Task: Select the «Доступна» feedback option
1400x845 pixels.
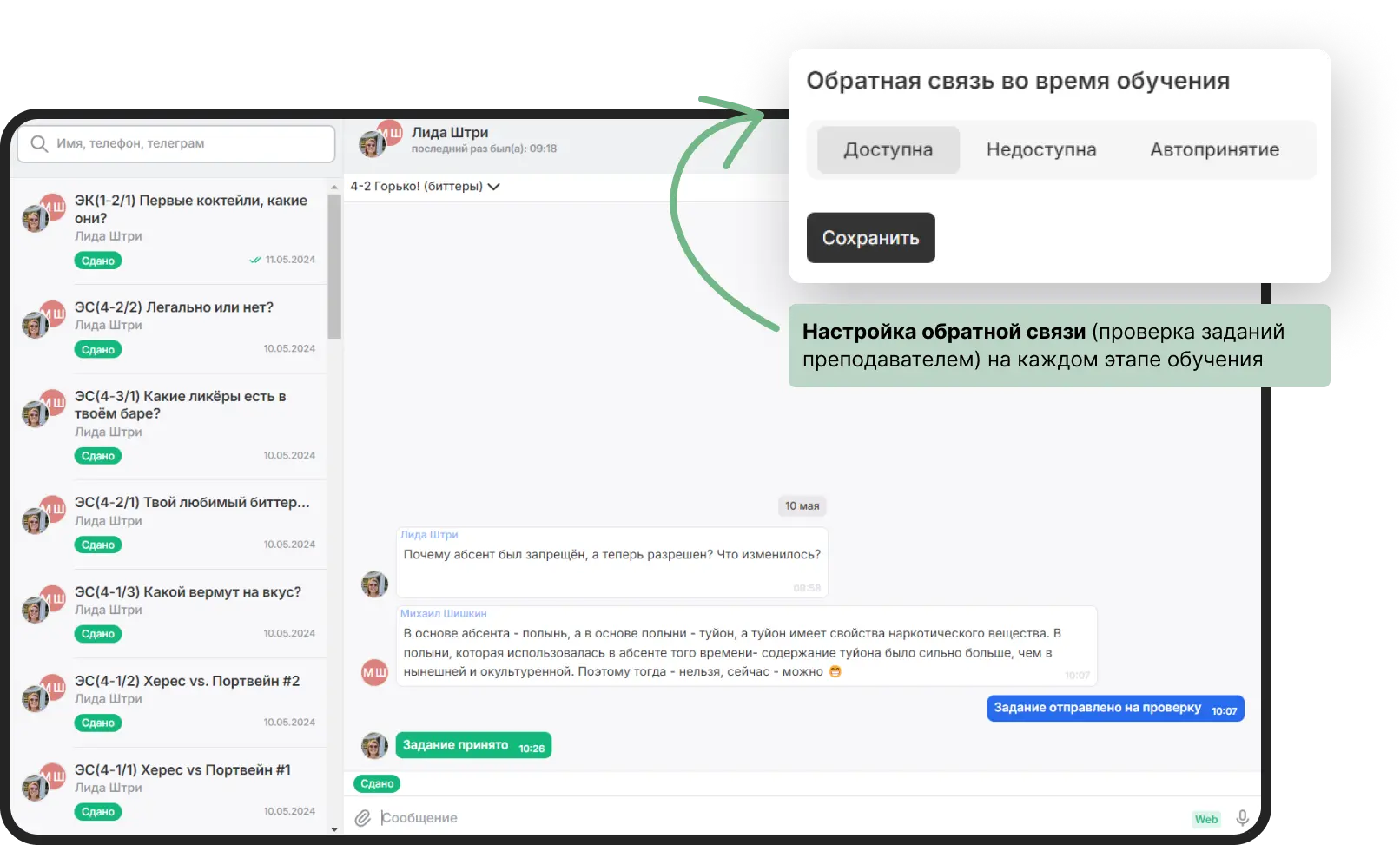Action: click(888, 149)
